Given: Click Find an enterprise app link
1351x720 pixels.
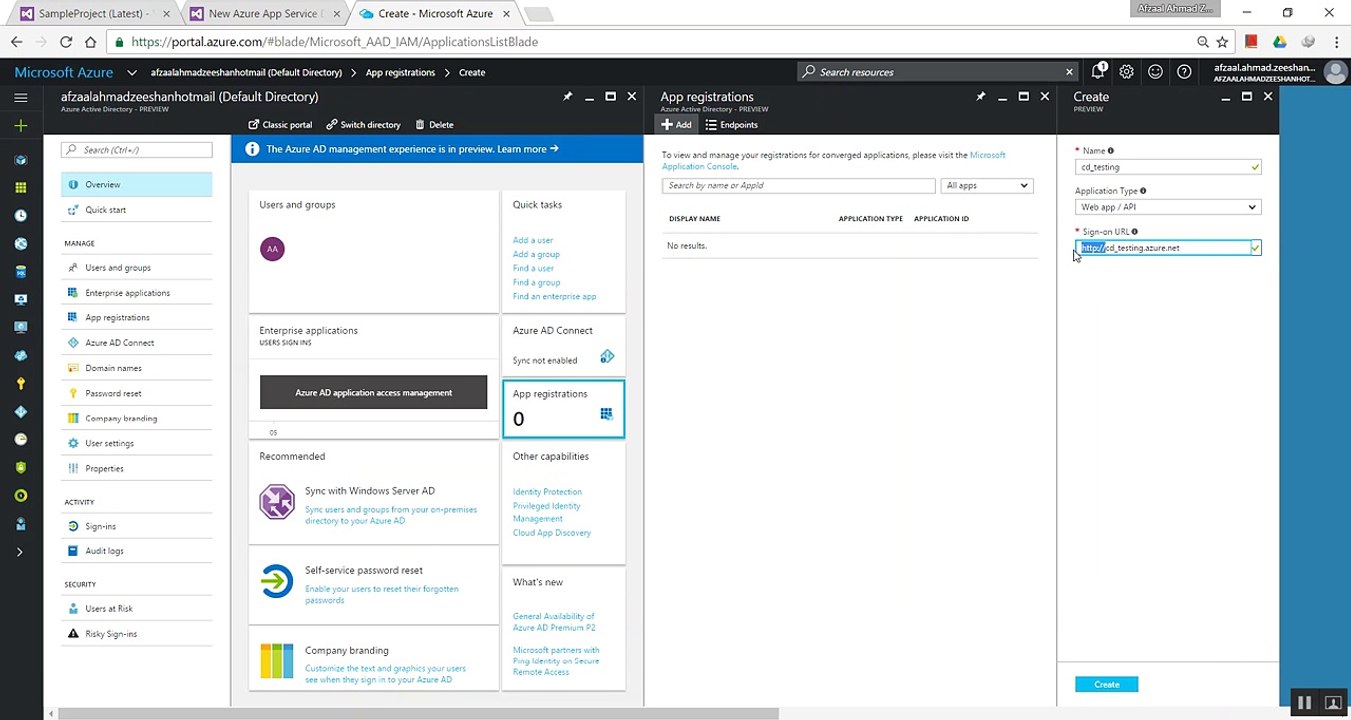Looking at the screenshot, I should [x=554, y=296].
